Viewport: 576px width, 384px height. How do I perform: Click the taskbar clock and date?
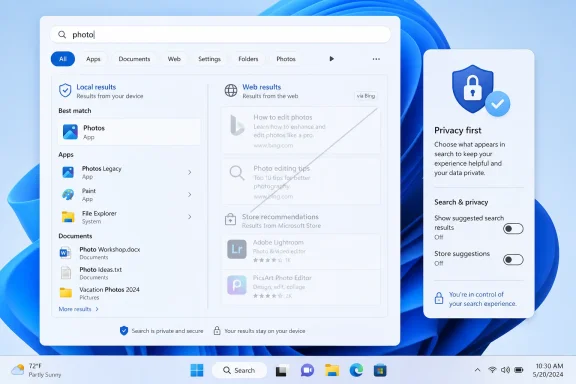[x=549, y=370]
